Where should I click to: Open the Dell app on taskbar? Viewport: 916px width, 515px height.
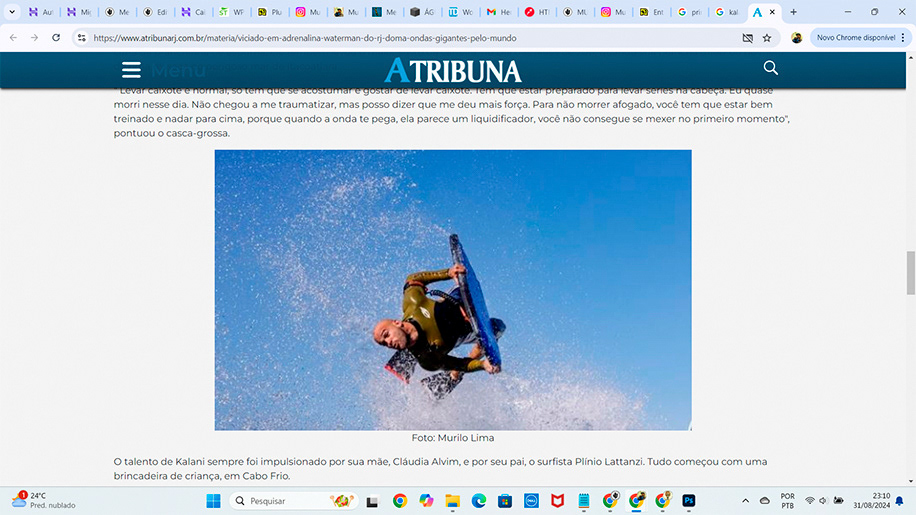coord(531,501)
